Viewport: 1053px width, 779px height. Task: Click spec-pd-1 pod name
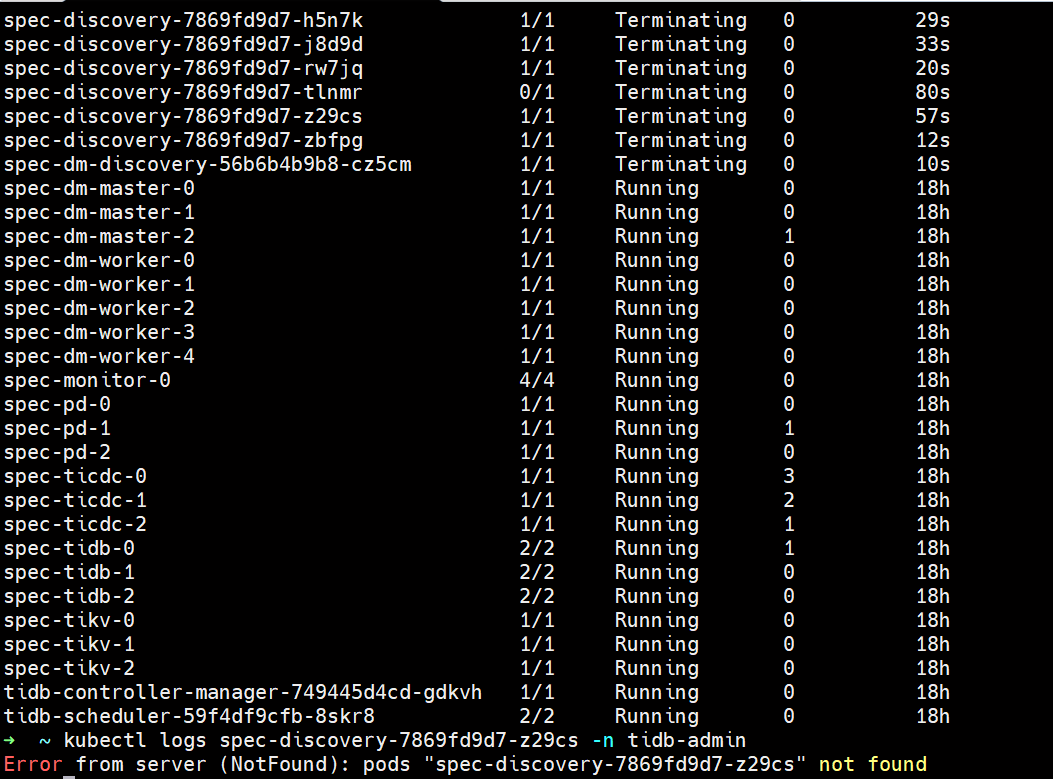57,428
